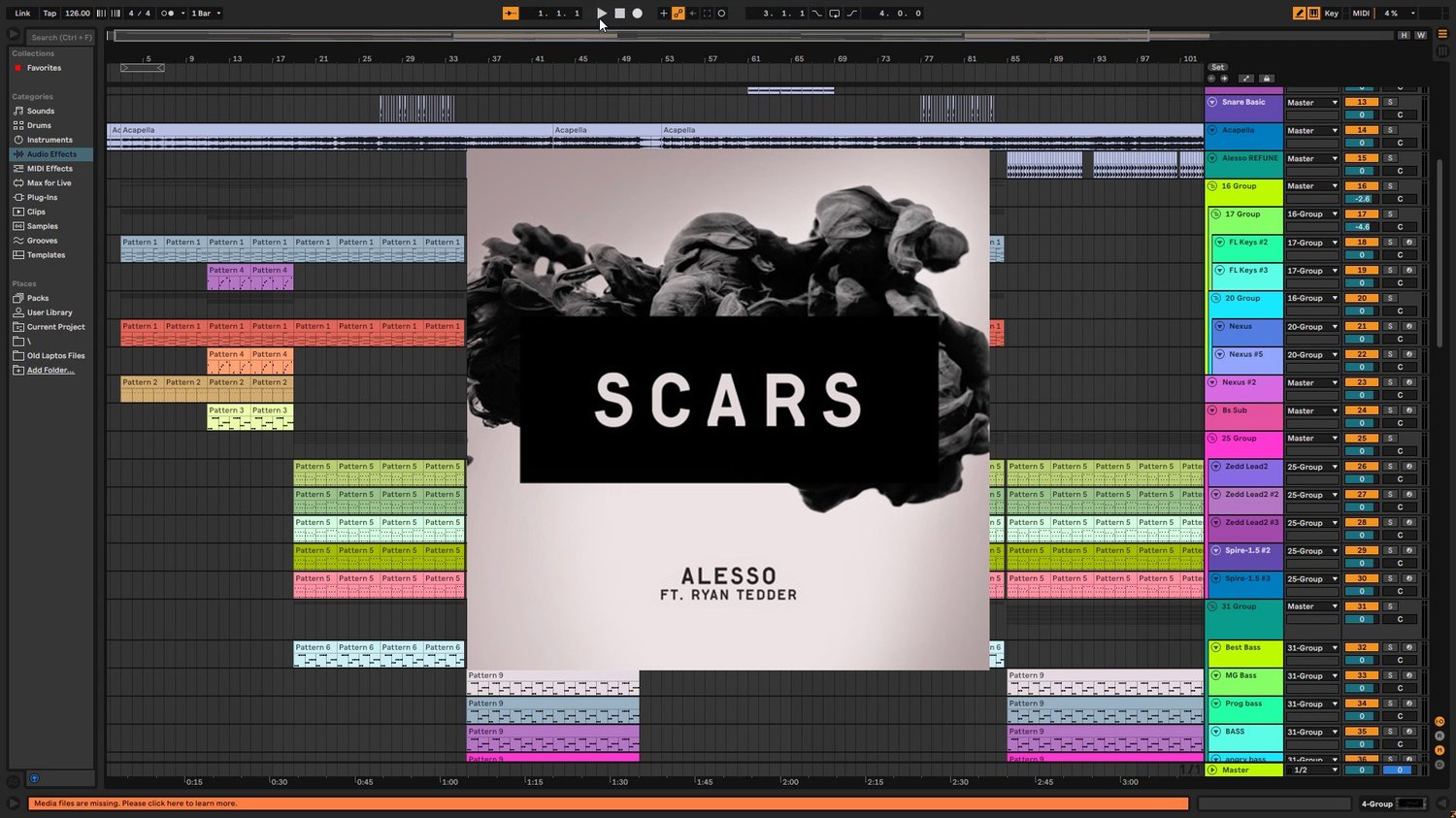The image size is (1456, 818).
Task: Fold the 20 Group track
Action: 1216,299
